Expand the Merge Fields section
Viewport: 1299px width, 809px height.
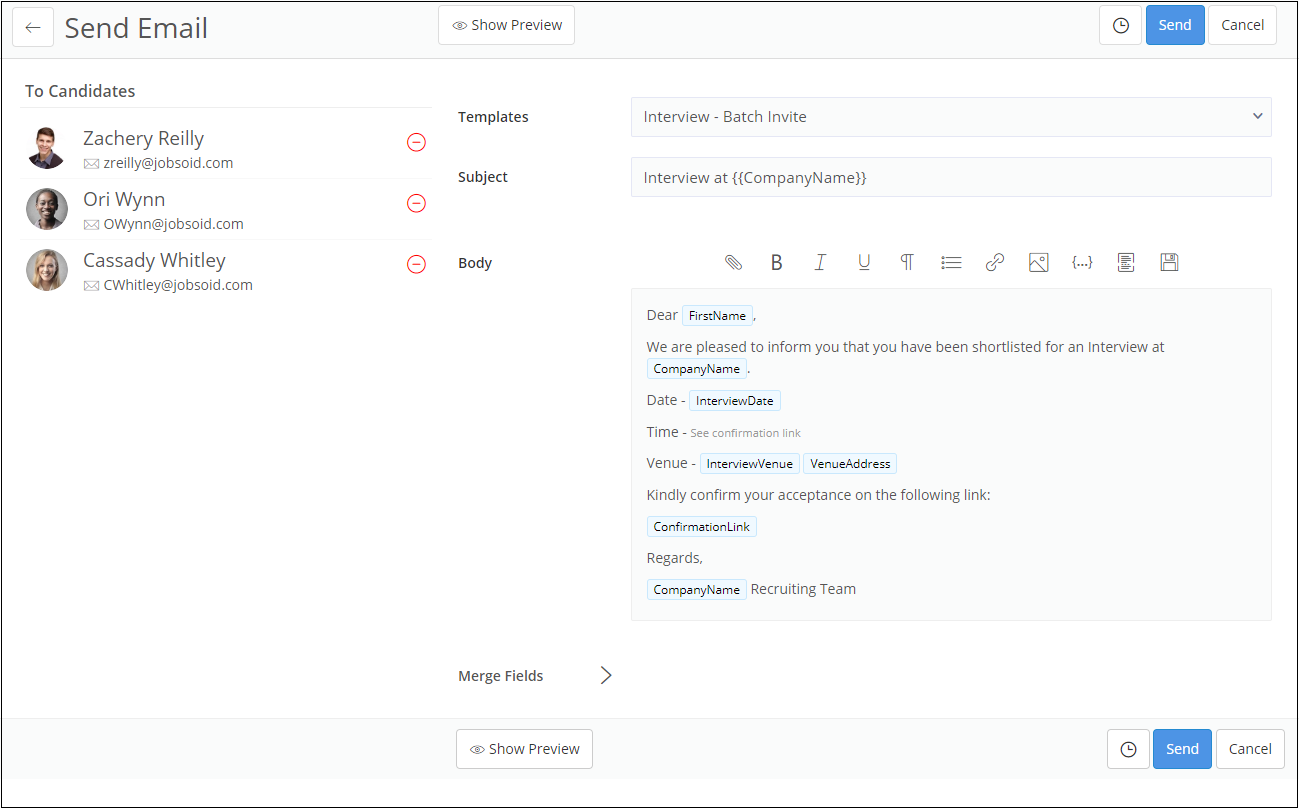tap(605, 675)
